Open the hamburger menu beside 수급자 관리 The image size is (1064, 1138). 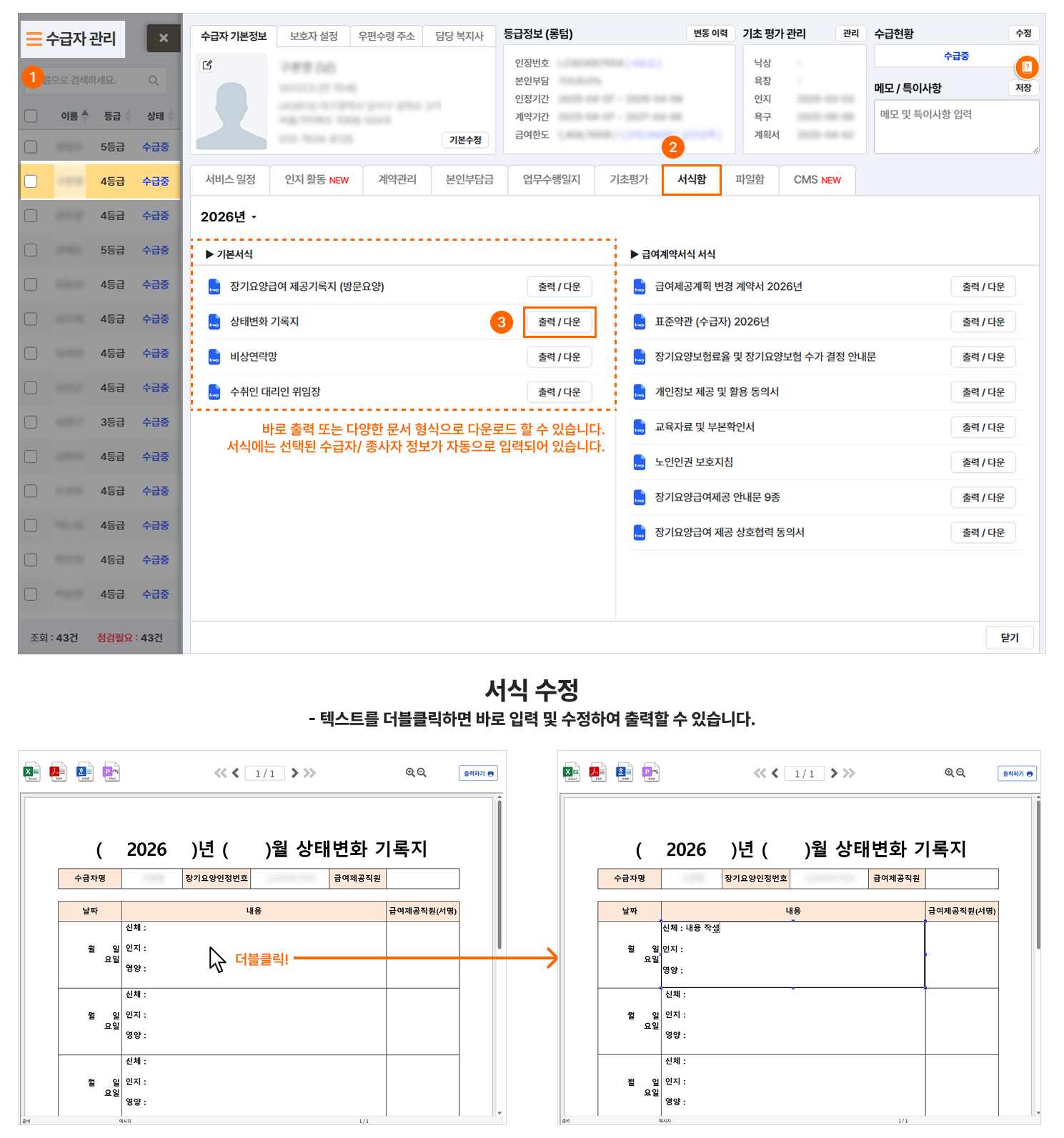tap(34, 39)
